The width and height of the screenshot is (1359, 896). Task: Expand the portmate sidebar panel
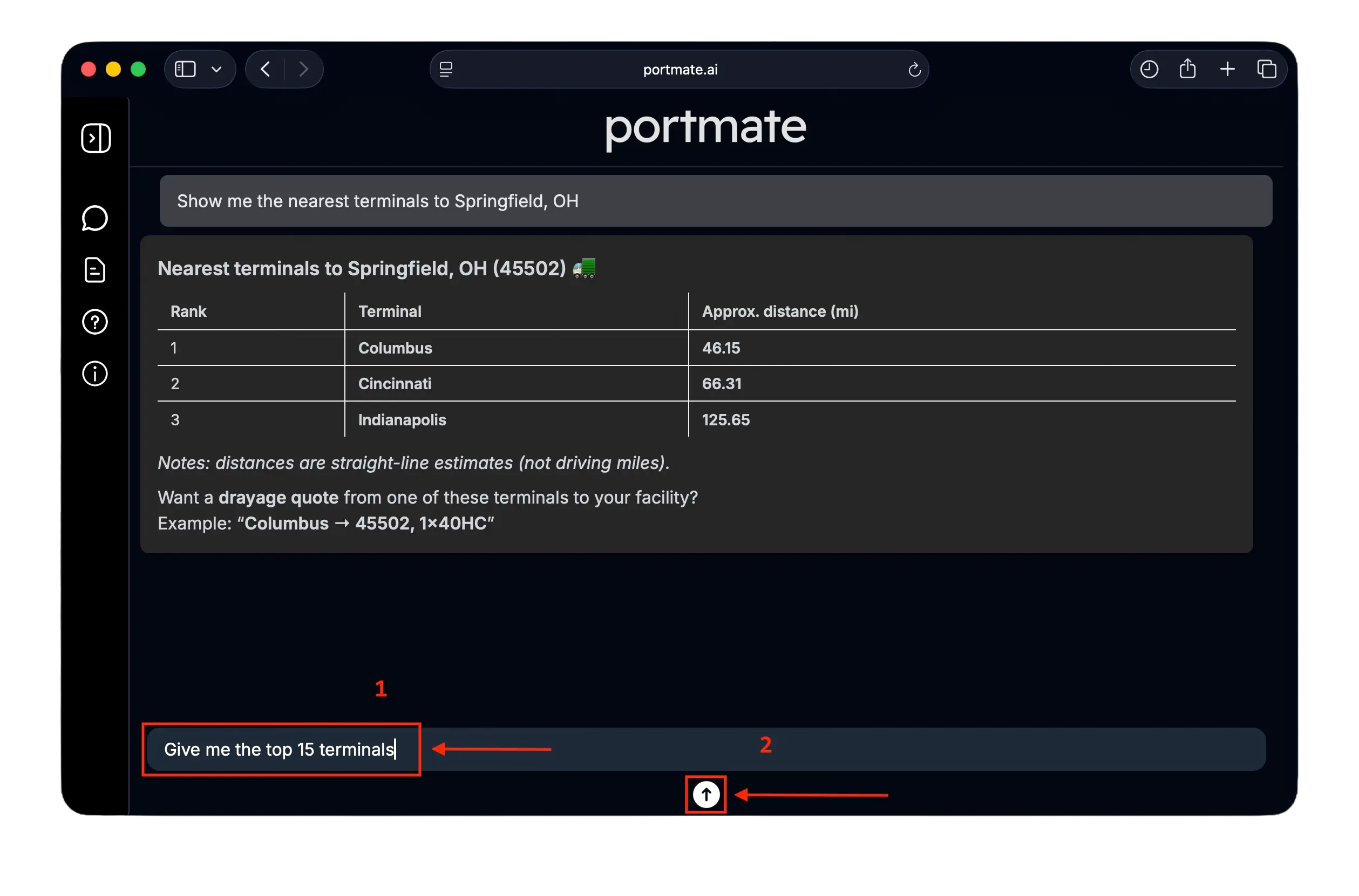pos(96,138)
